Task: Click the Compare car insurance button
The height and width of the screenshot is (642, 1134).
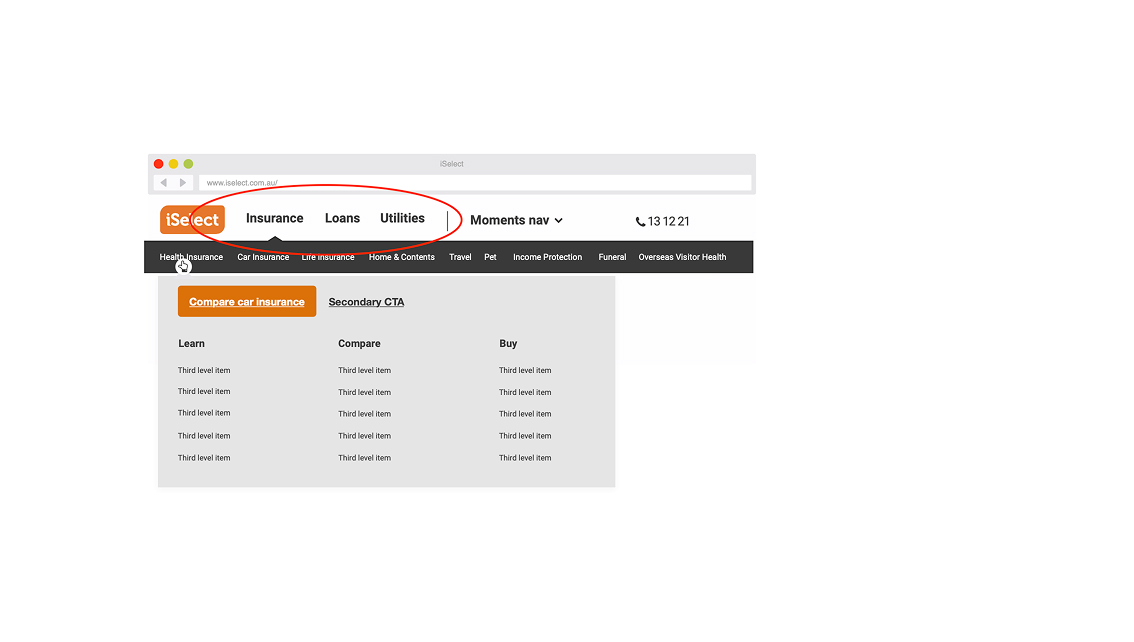Action: [247, 301]
